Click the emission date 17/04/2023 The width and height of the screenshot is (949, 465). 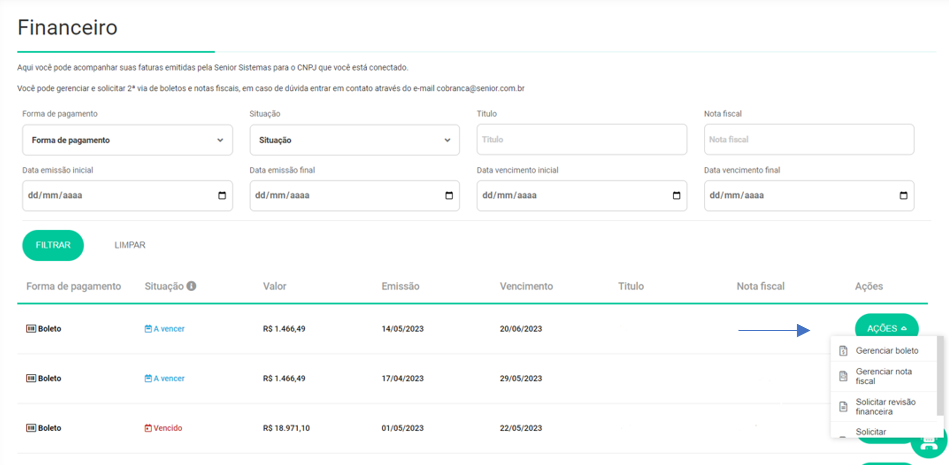[x=402, y=378]
